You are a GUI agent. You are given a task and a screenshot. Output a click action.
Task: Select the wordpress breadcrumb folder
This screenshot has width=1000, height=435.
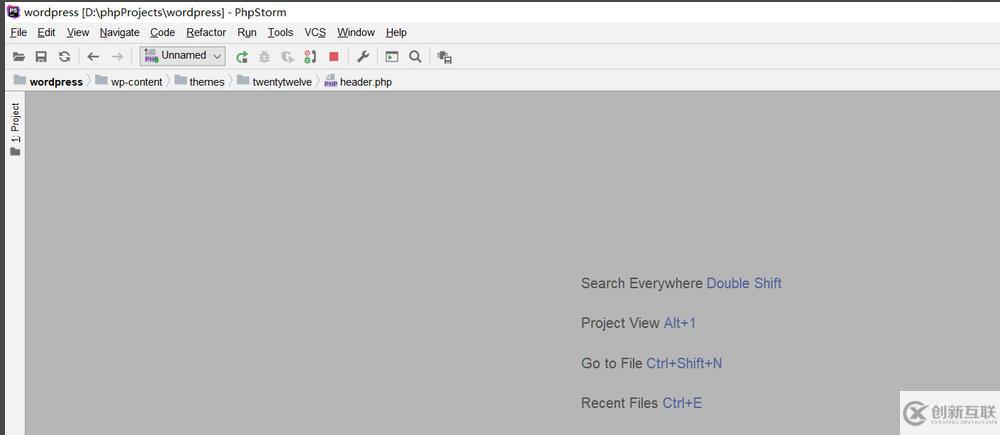pos(48,81)
